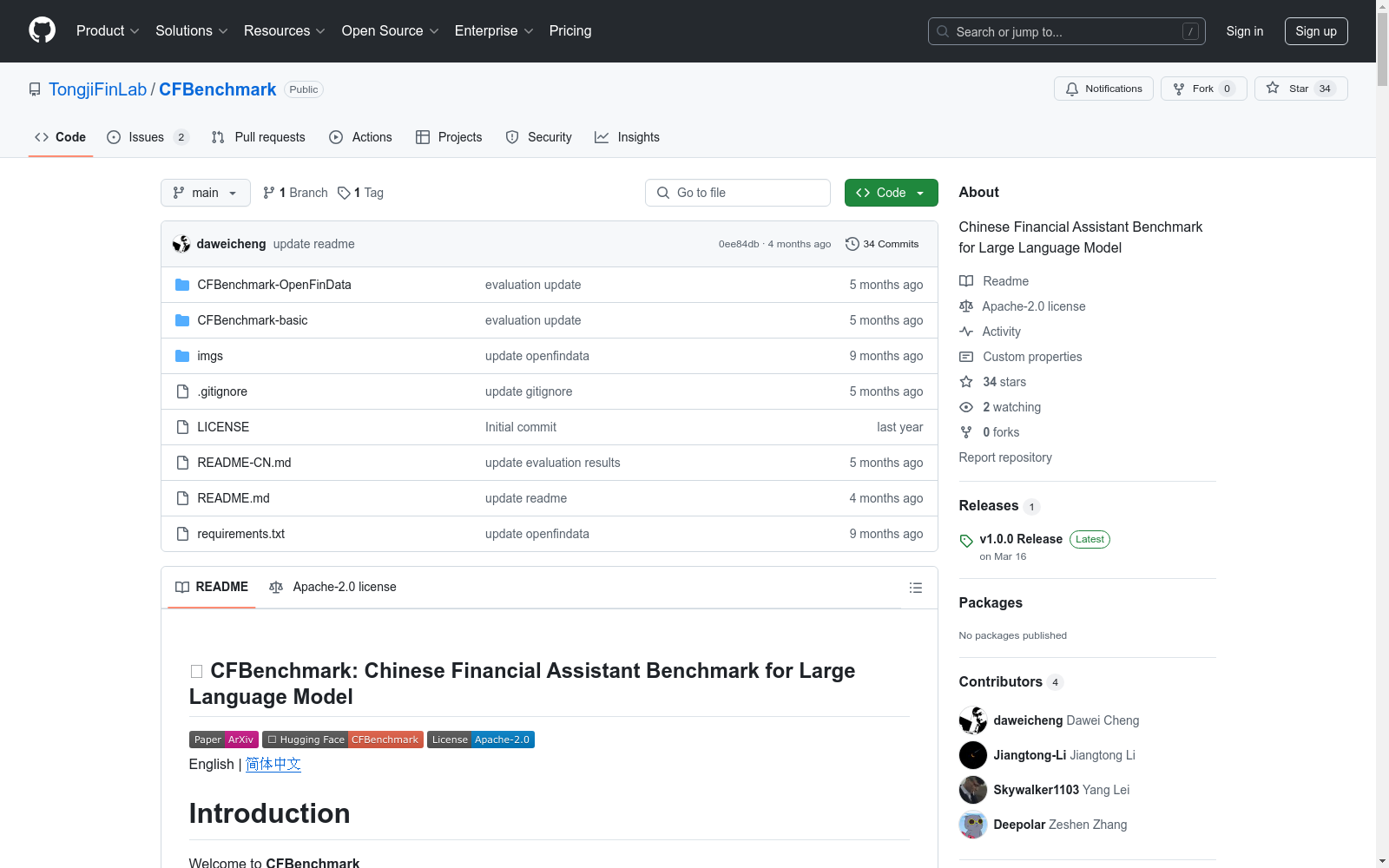1389x868 pixels.
Task: Open the Pricing page
Action: pyautogui.click(x=570, y=30)
